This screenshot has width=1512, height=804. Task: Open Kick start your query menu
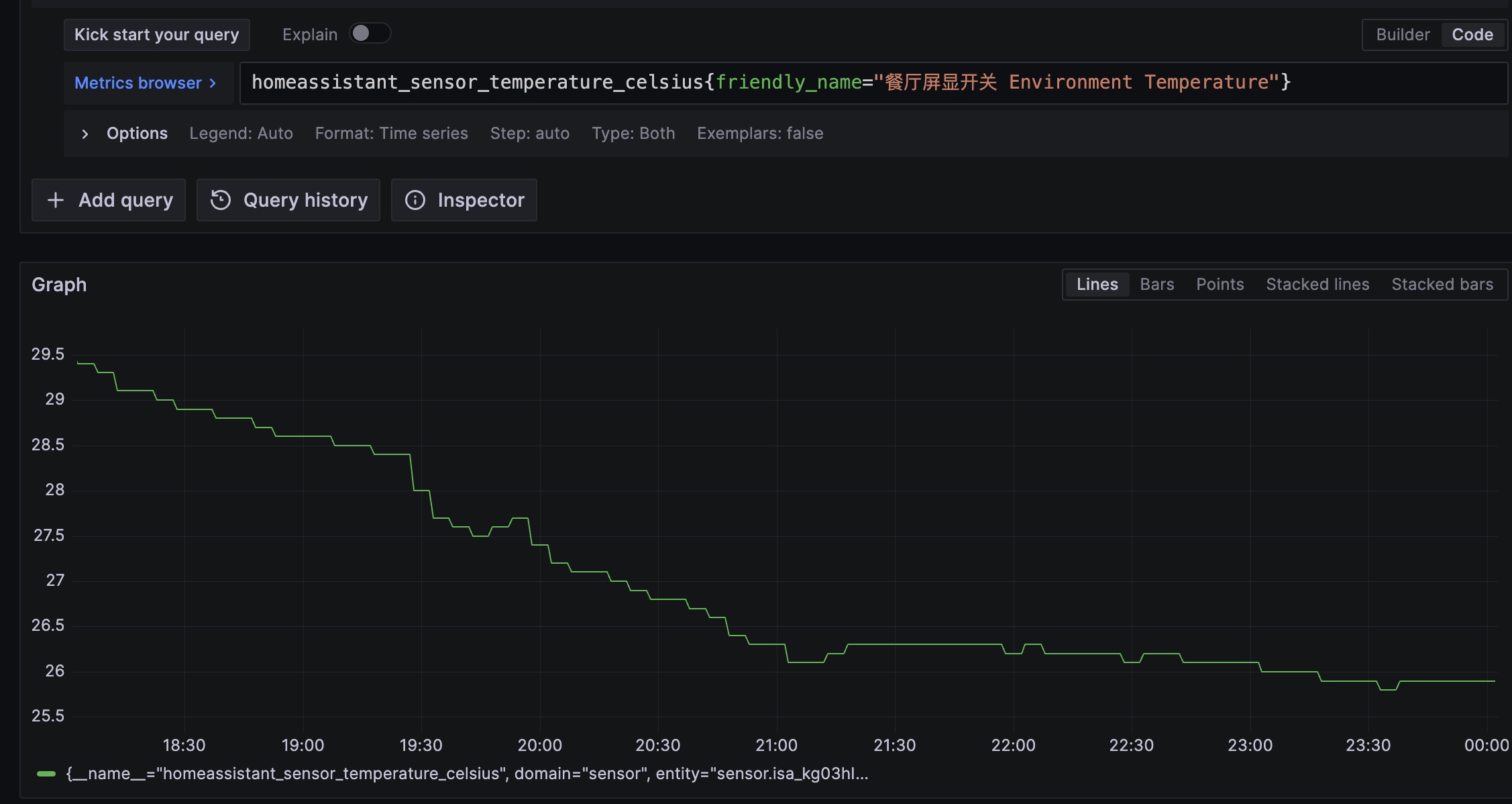tap(156, 35)
